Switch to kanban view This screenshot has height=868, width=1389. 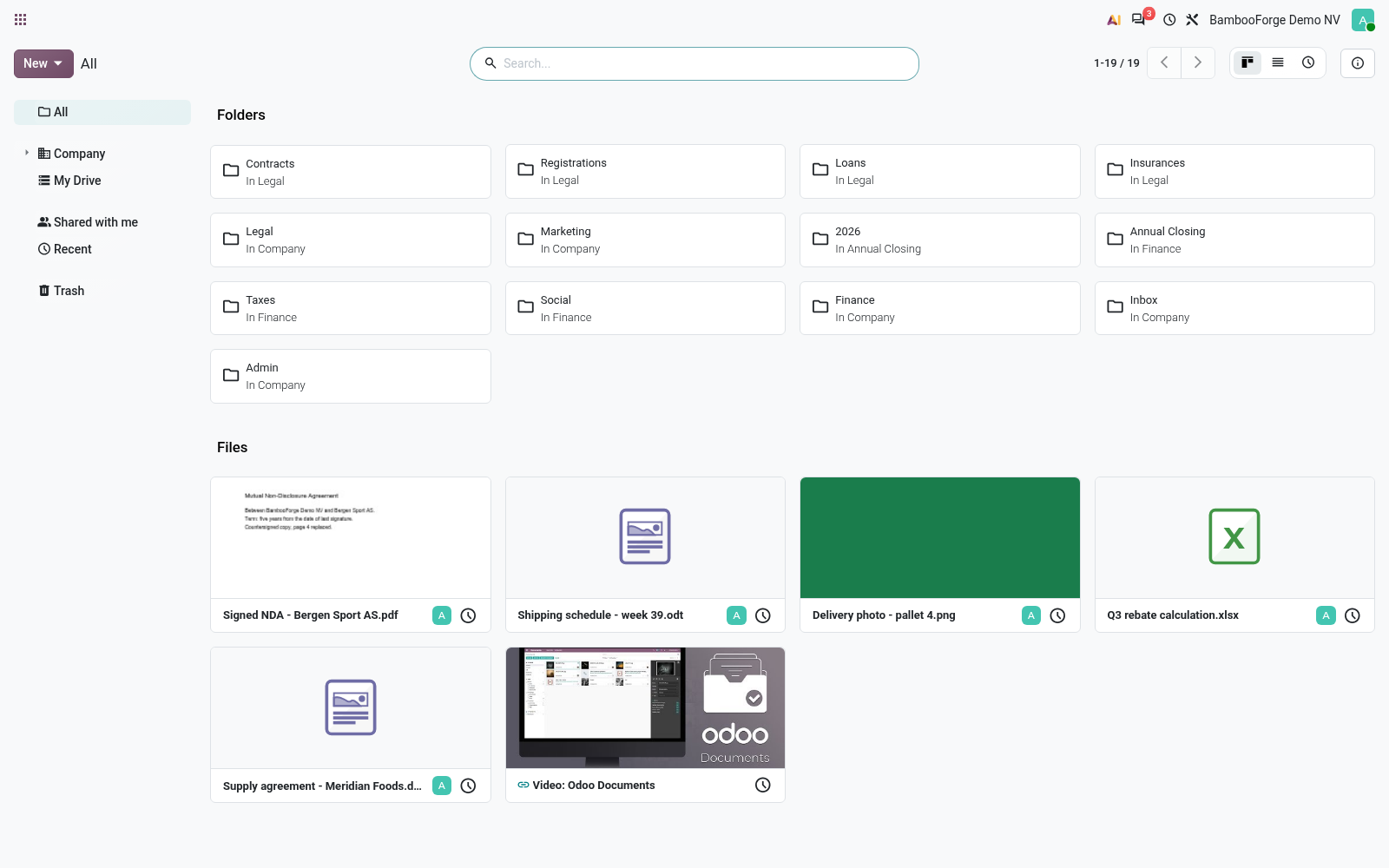click(x=1247, y=62)
